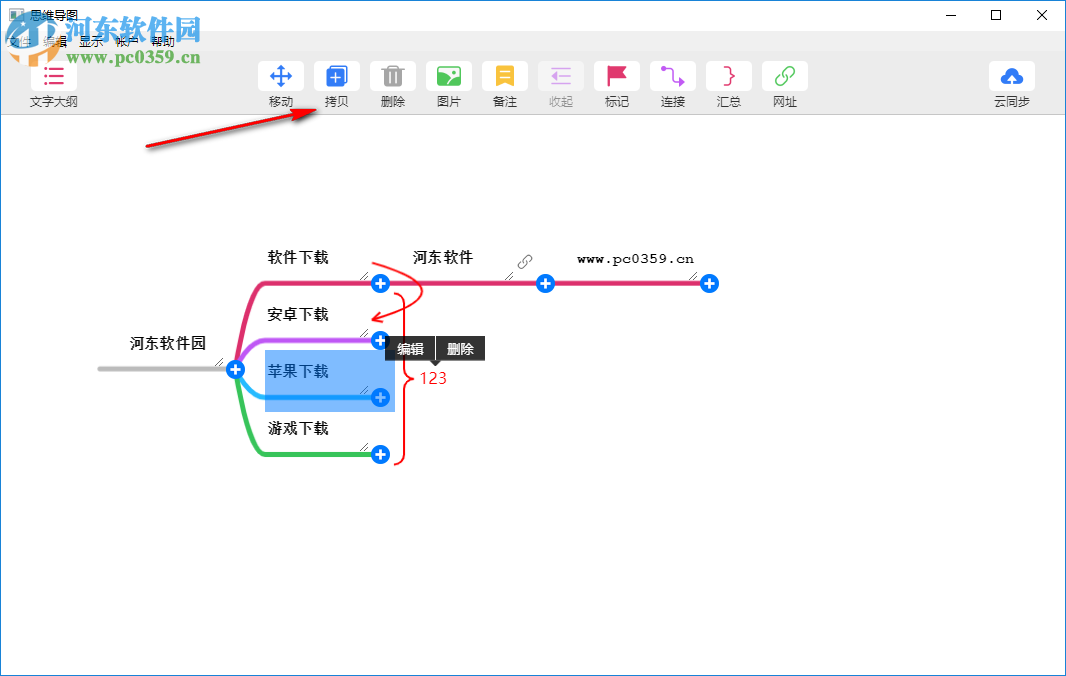Viewport: 1066px width, 676px height.
Task: Open the 文件 (File) menu
Action: coord(18,41)
